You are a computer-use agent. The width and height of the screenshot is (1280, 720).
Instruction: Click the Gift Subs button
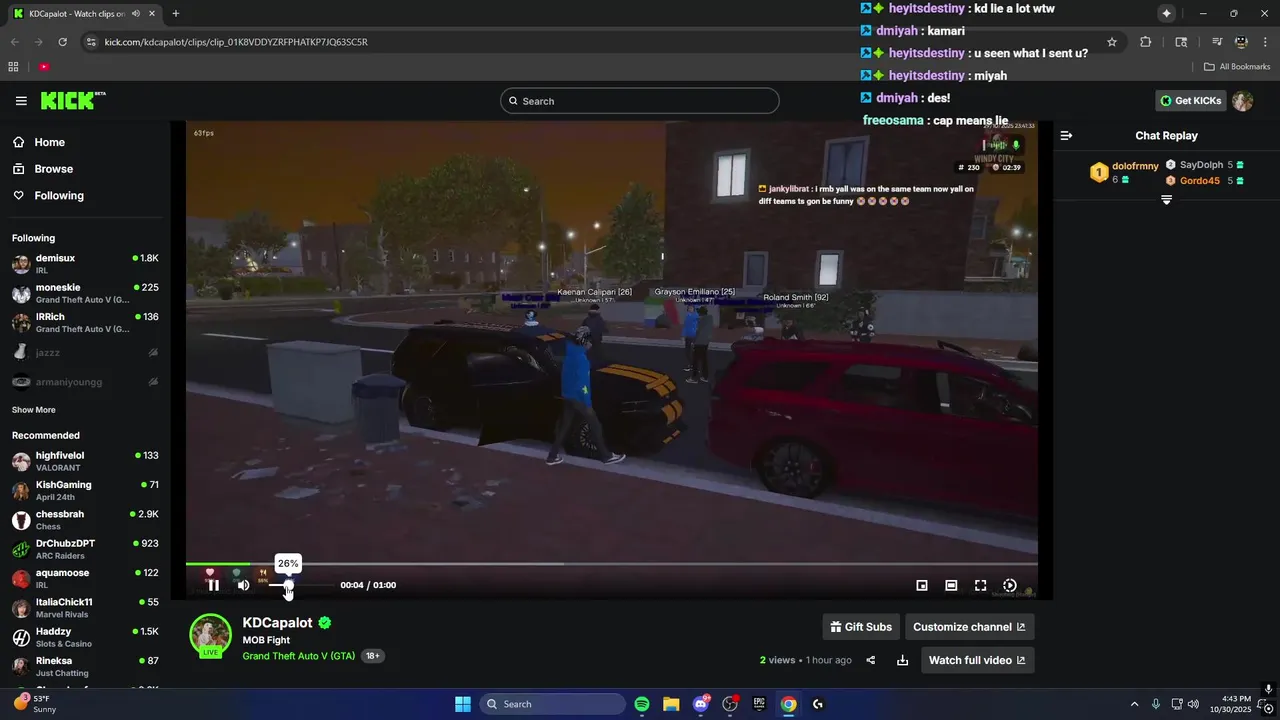(861, 627)
